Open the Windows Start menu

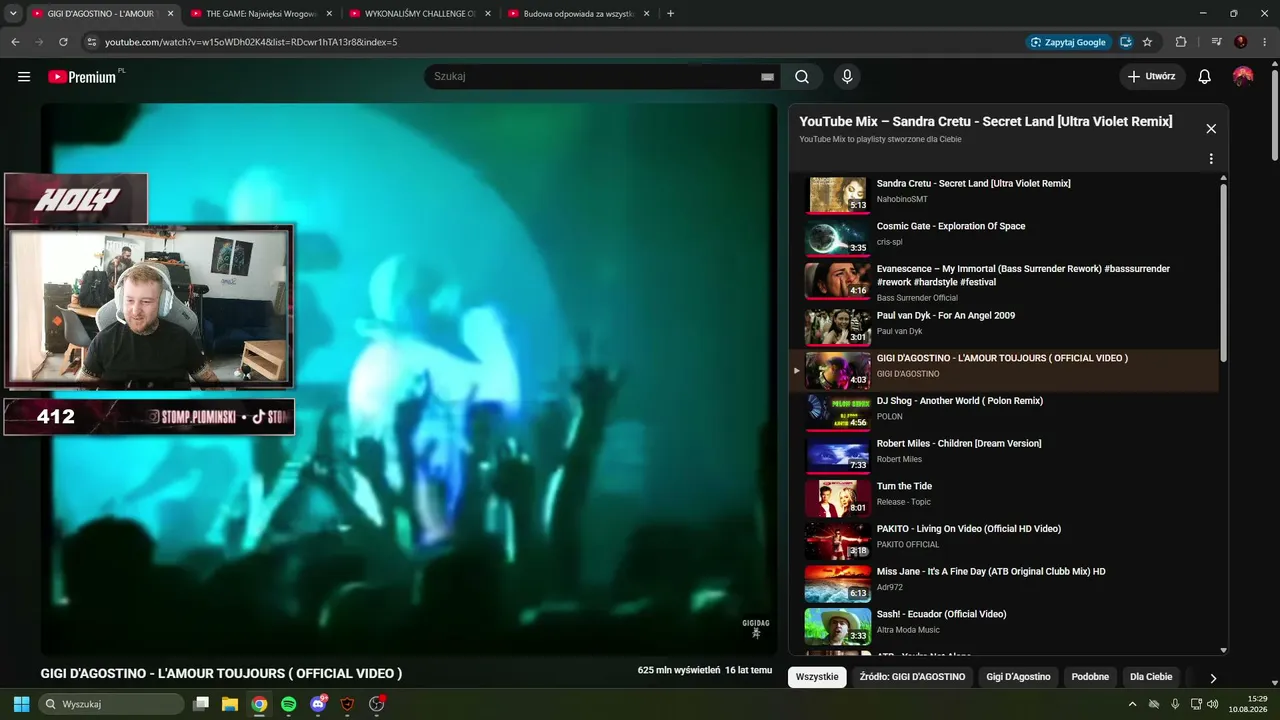click(21, 704)
